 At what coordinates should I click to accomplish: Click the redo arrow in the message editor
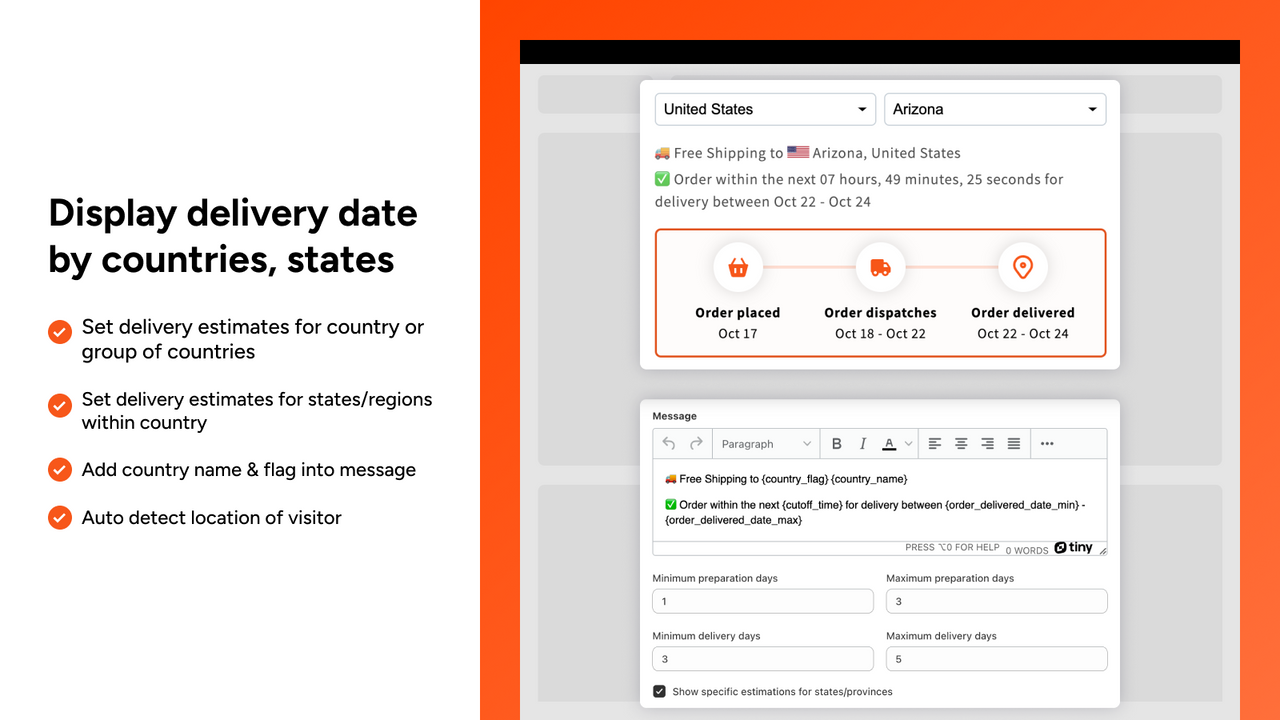(x=696, y=443)
